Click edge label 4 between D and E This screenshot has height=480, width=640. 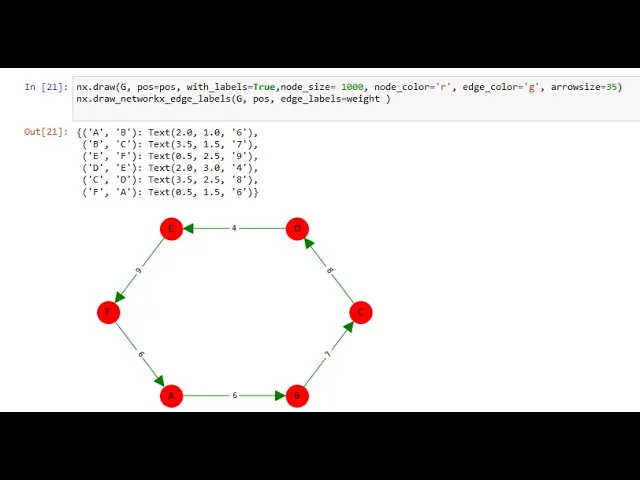click(234, 228)
